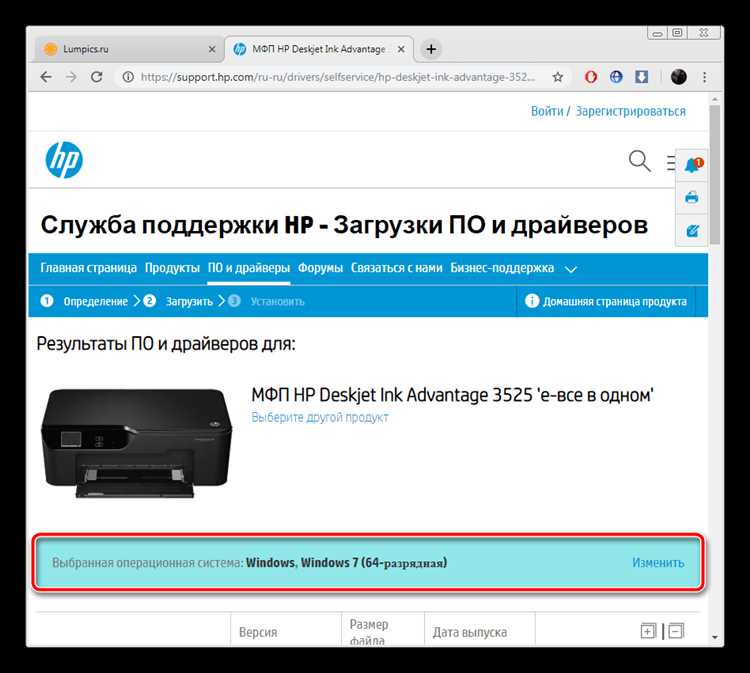Click the HP Deskjet 3525 printer image
Image resolution: width=750 pixels, height=673 pixels.
pos(137,443)
